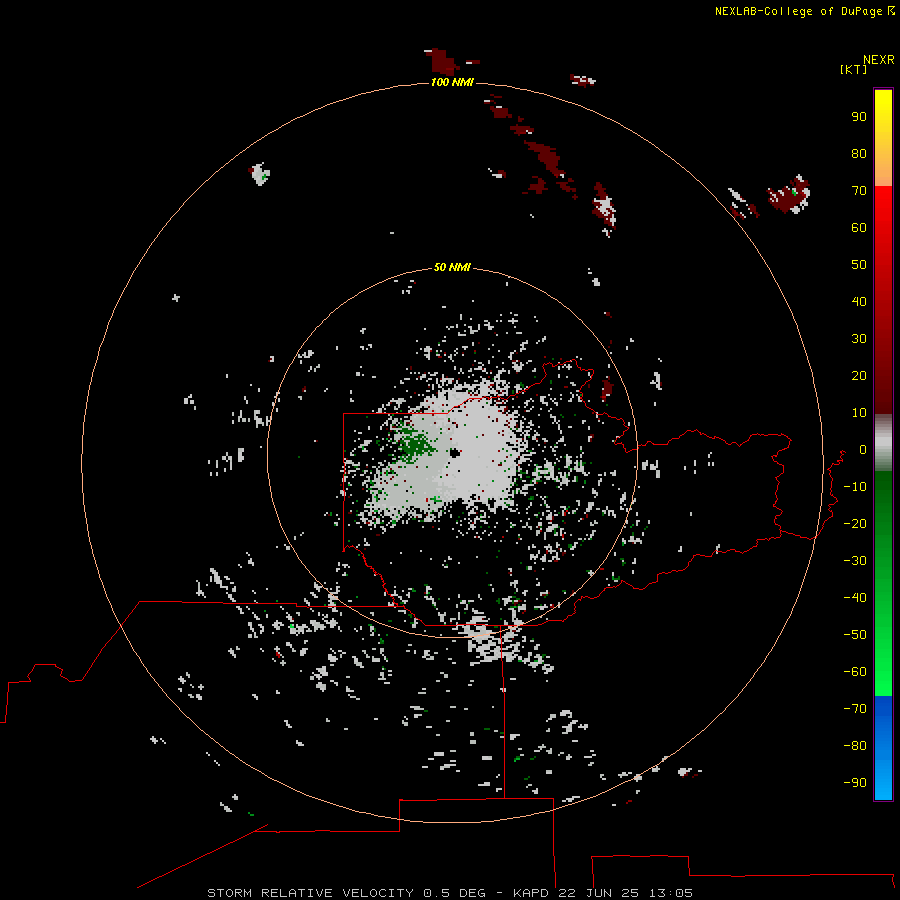Click the blue -80 knot band
Image resolution: width=900 pixels, height=900 pixels.
point(883,746)
